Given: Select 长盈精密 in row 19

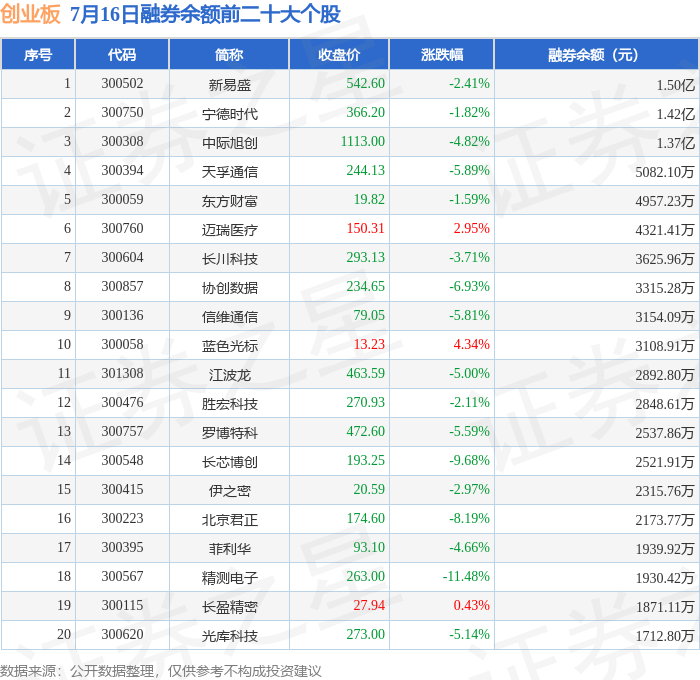Looking at the screenshot, I should (x=229, y=607).
